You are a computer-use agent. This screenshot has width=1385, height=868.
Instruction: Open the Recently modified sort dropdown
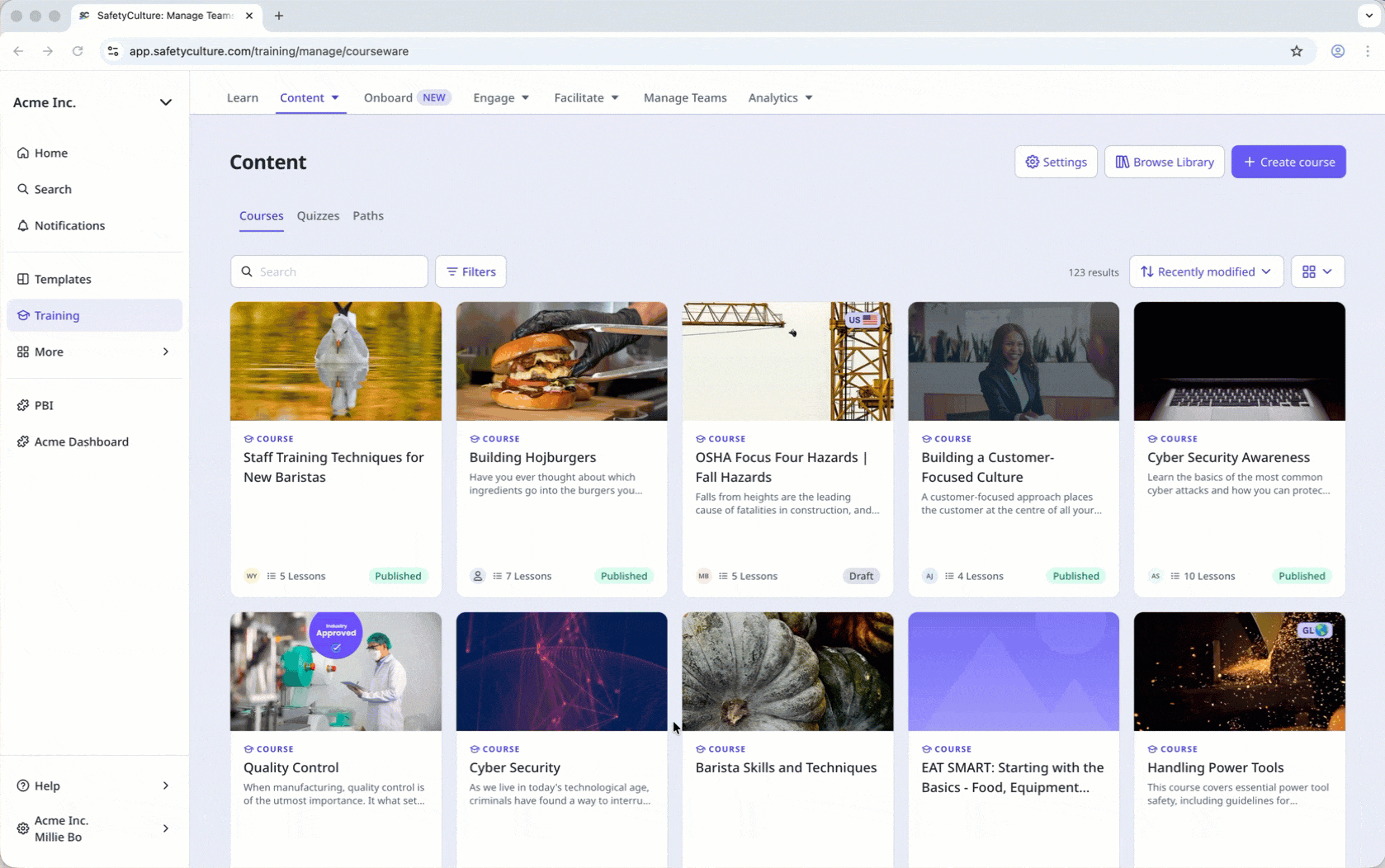[1206, 271]
